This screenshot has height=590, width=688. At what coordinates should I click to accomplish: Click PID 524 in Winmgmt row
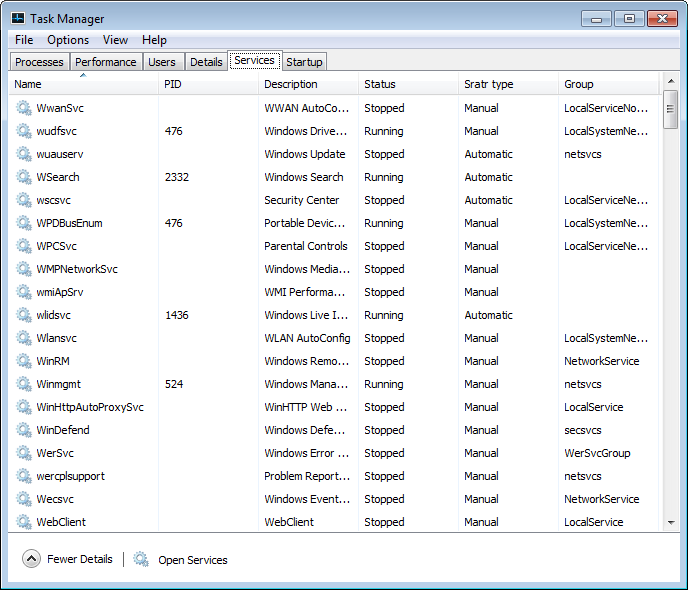(174, 384)
